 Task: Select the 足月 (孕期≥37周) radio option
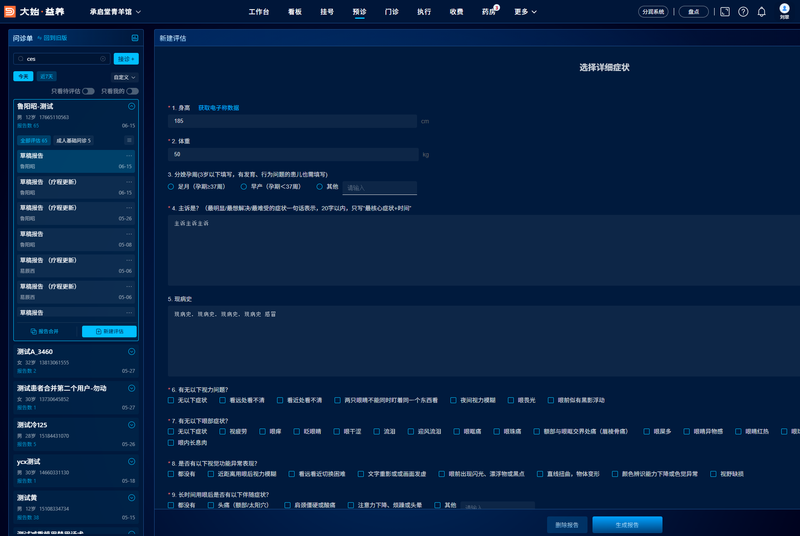tap(171, 187)
